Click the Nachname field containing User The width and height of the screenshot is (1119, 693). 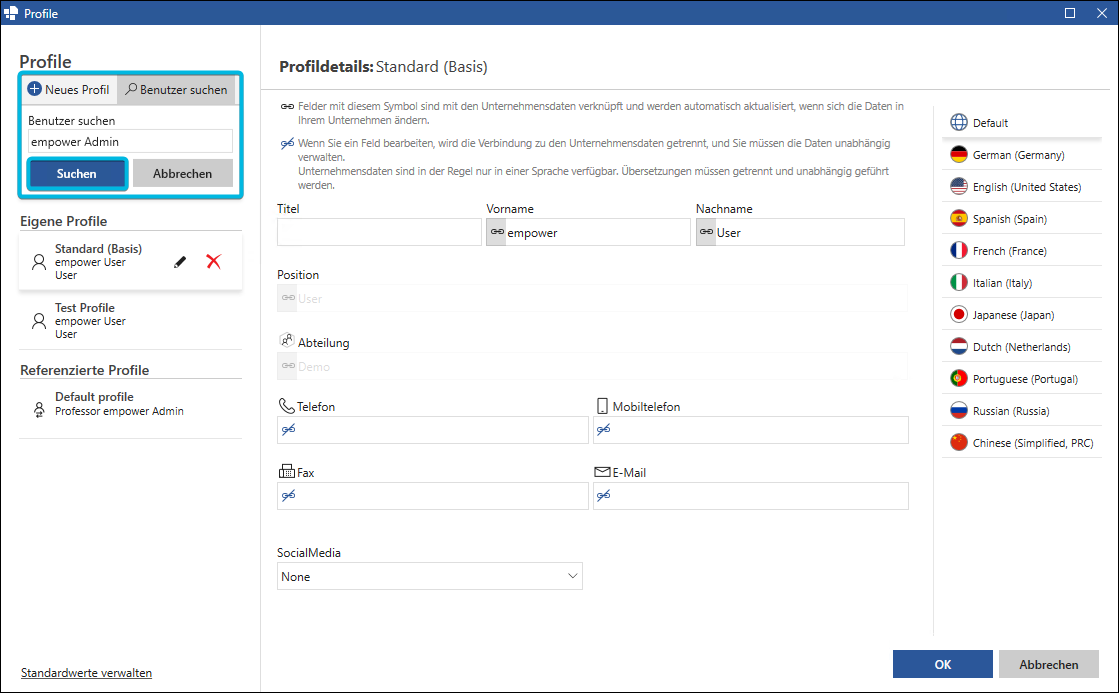coord(800,232)
